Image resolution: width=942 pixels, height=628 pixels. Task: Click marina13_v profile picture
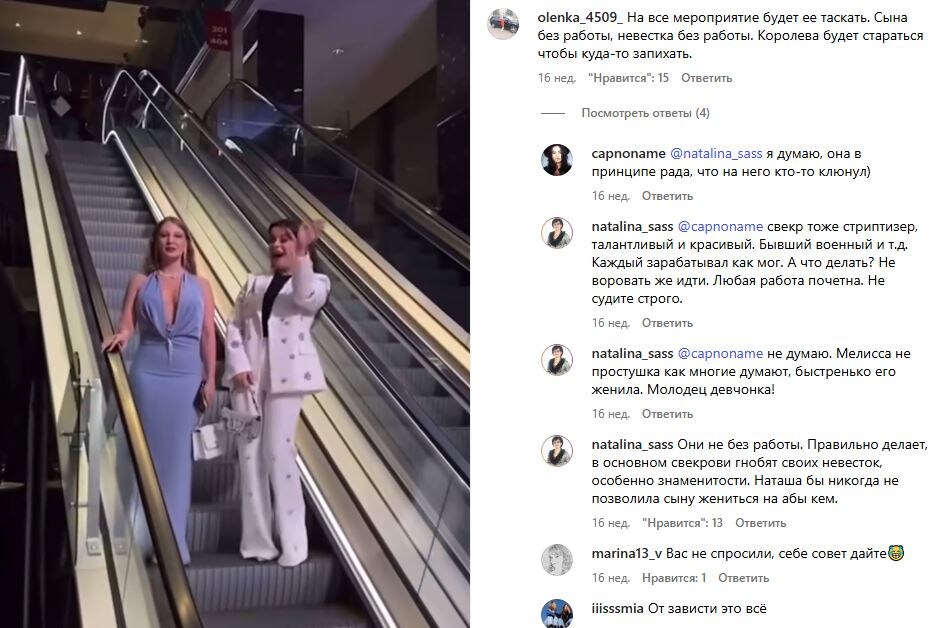tap(557, 560)
